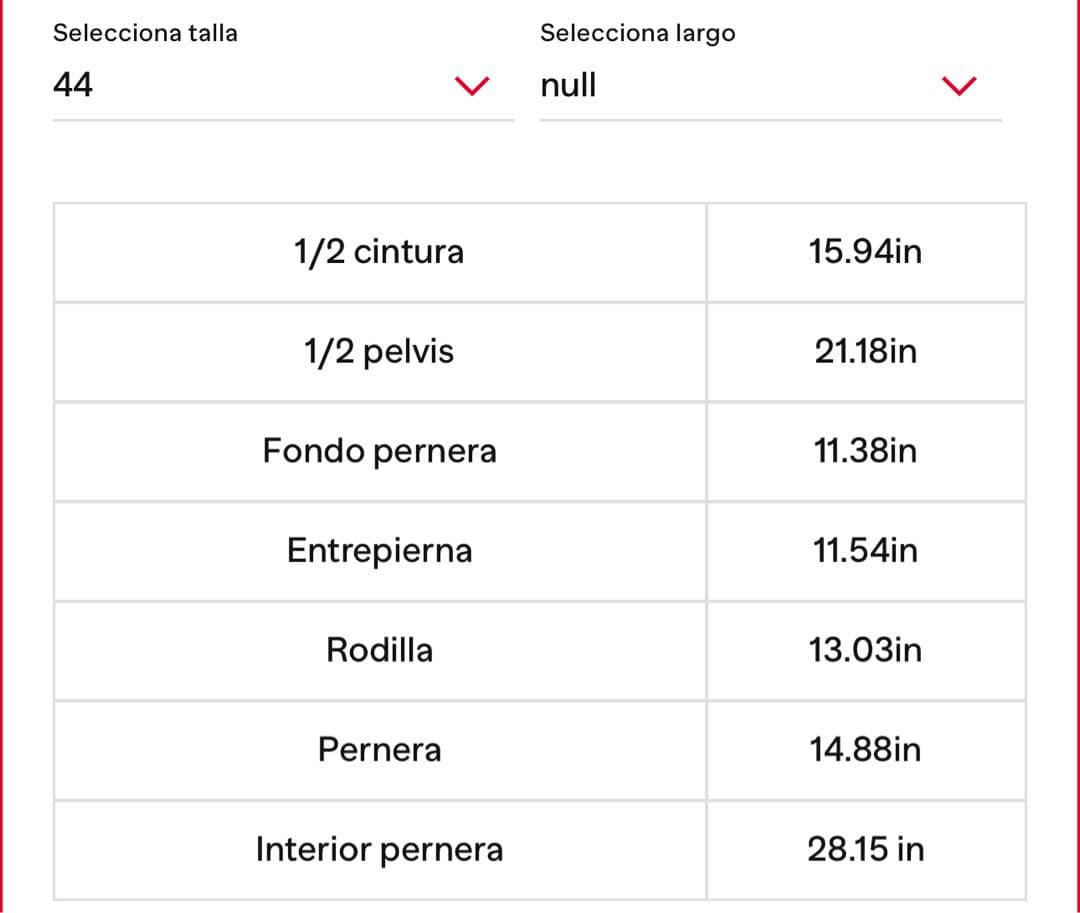Image resolution: width=1080 pixels, height=913 pixels.
Task: Select the "1/2 pelvis" row label
Action: click(379, 352)
